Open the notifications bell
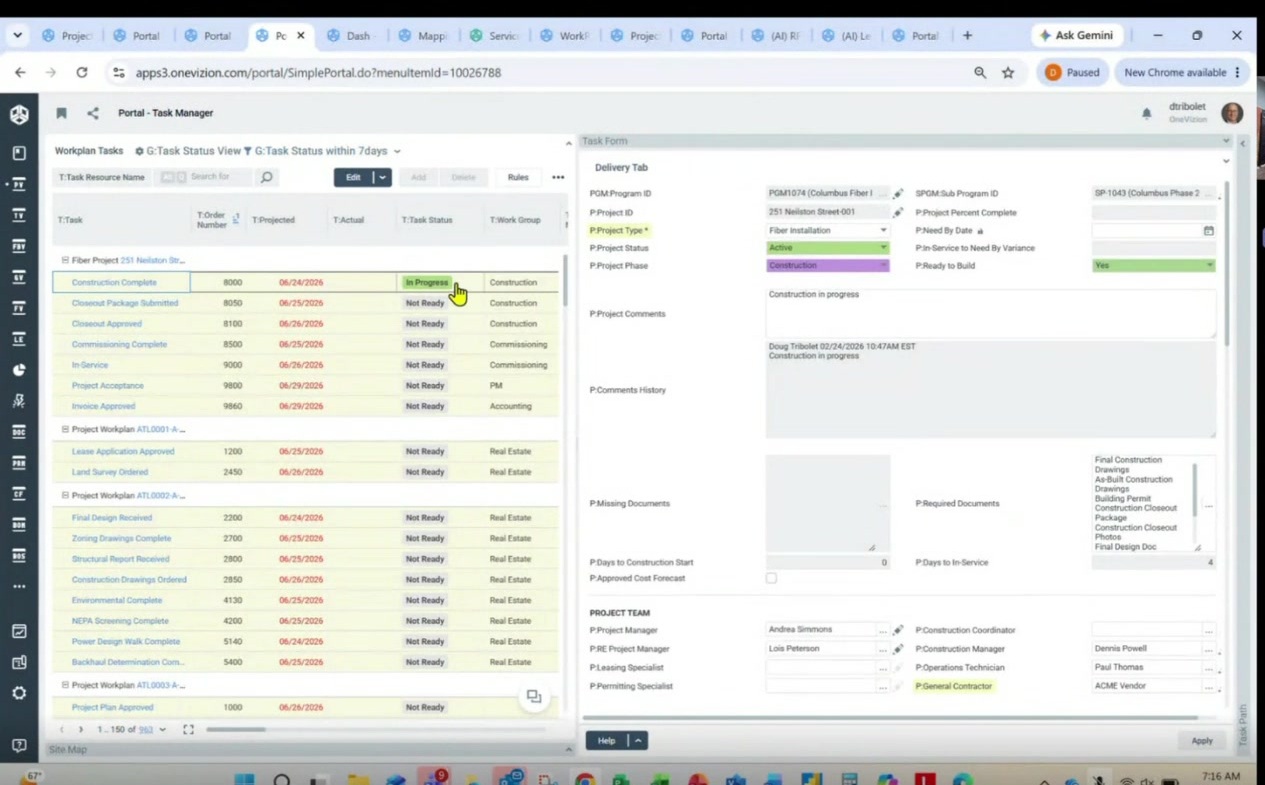This screenshot has height=785, width=1265. [x=1147, y=114]
